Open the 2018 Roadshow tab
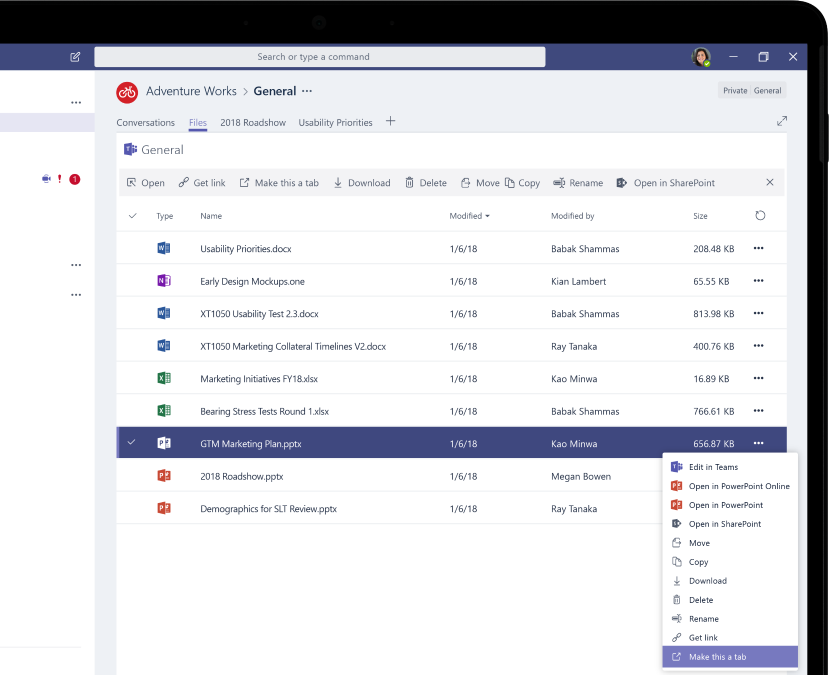 tap(253, 122)
